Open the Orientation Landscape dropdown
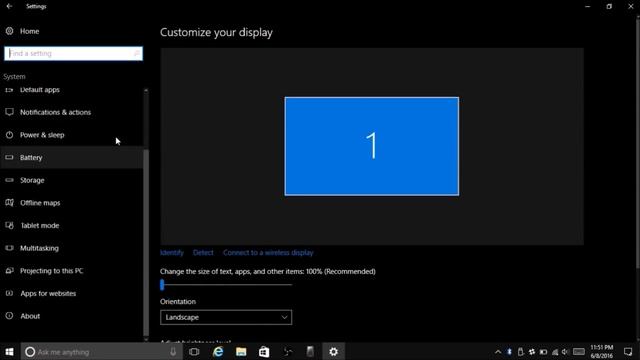 point(226,317)
